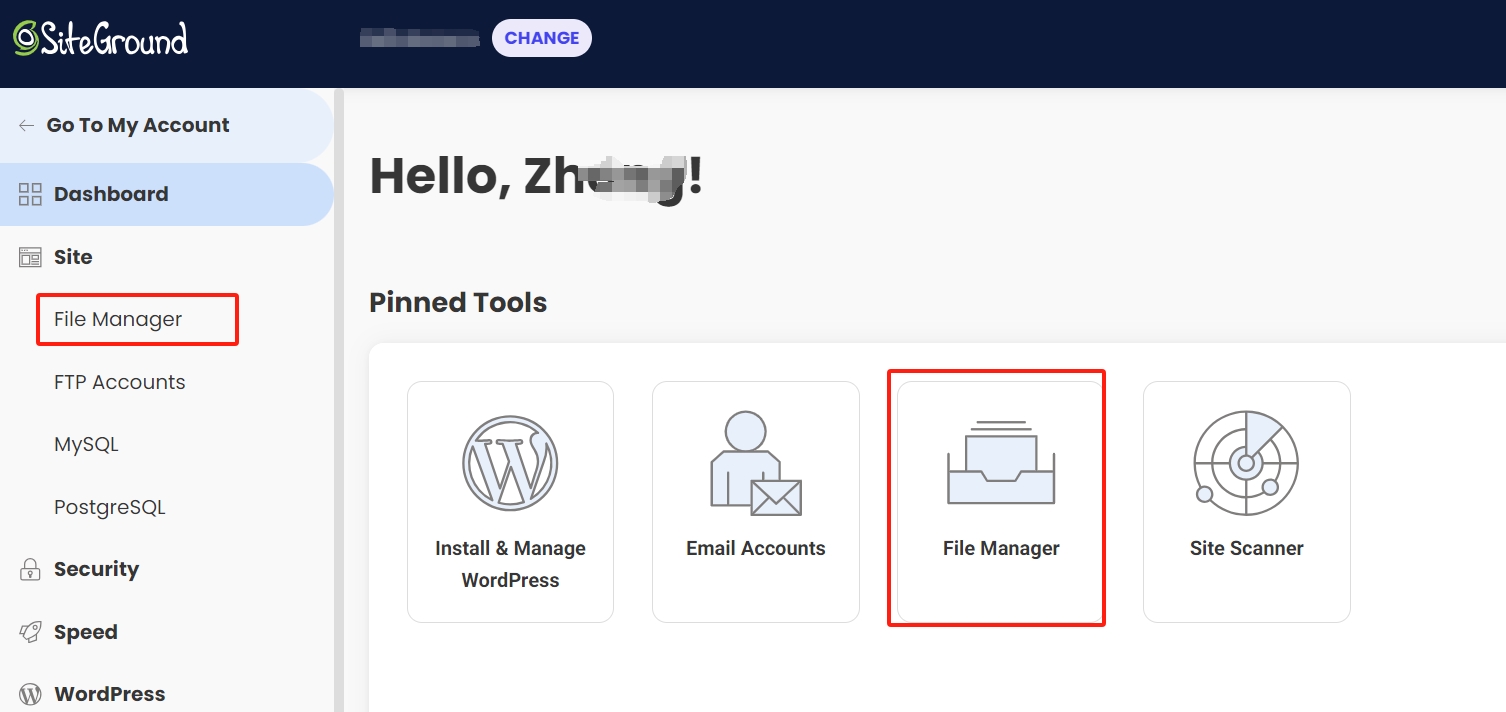Click the Security padlock icon

[28, 568]
